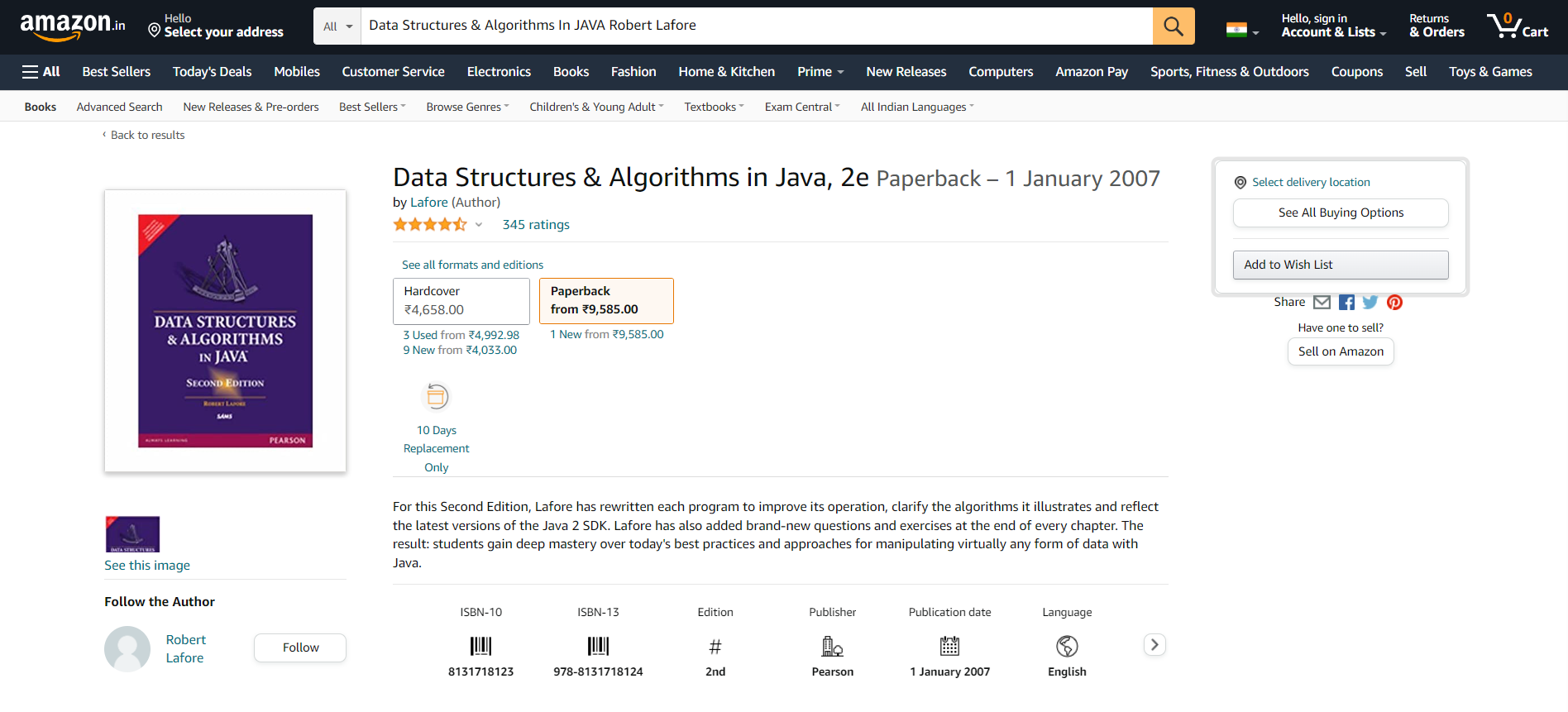Click into the search text field

[x=757, y=26]
